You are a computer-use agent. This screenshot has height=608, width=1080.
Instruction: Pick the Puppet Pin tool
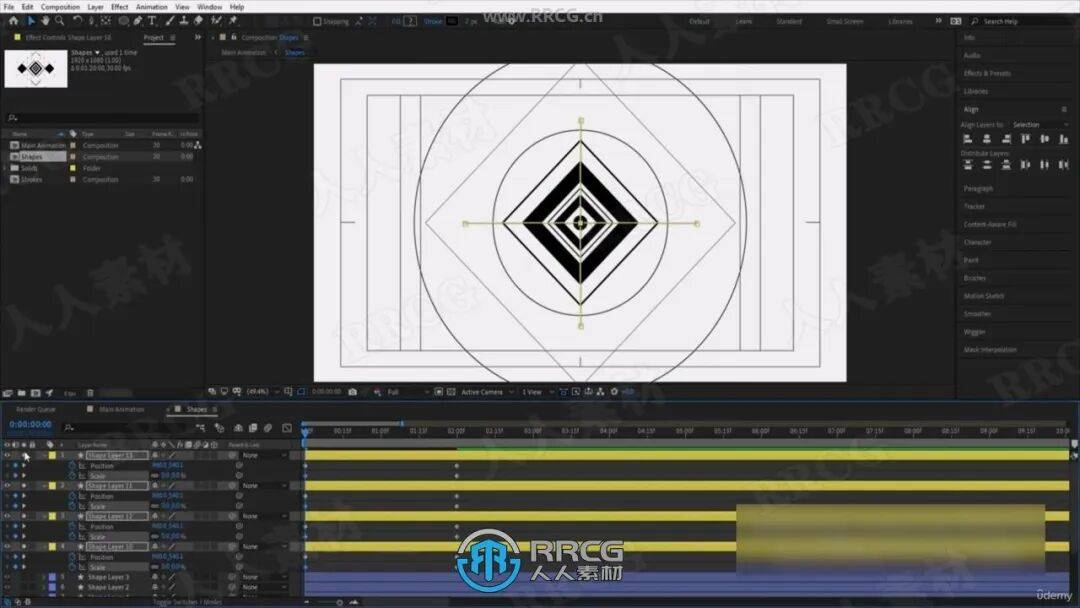click(233, 20)
